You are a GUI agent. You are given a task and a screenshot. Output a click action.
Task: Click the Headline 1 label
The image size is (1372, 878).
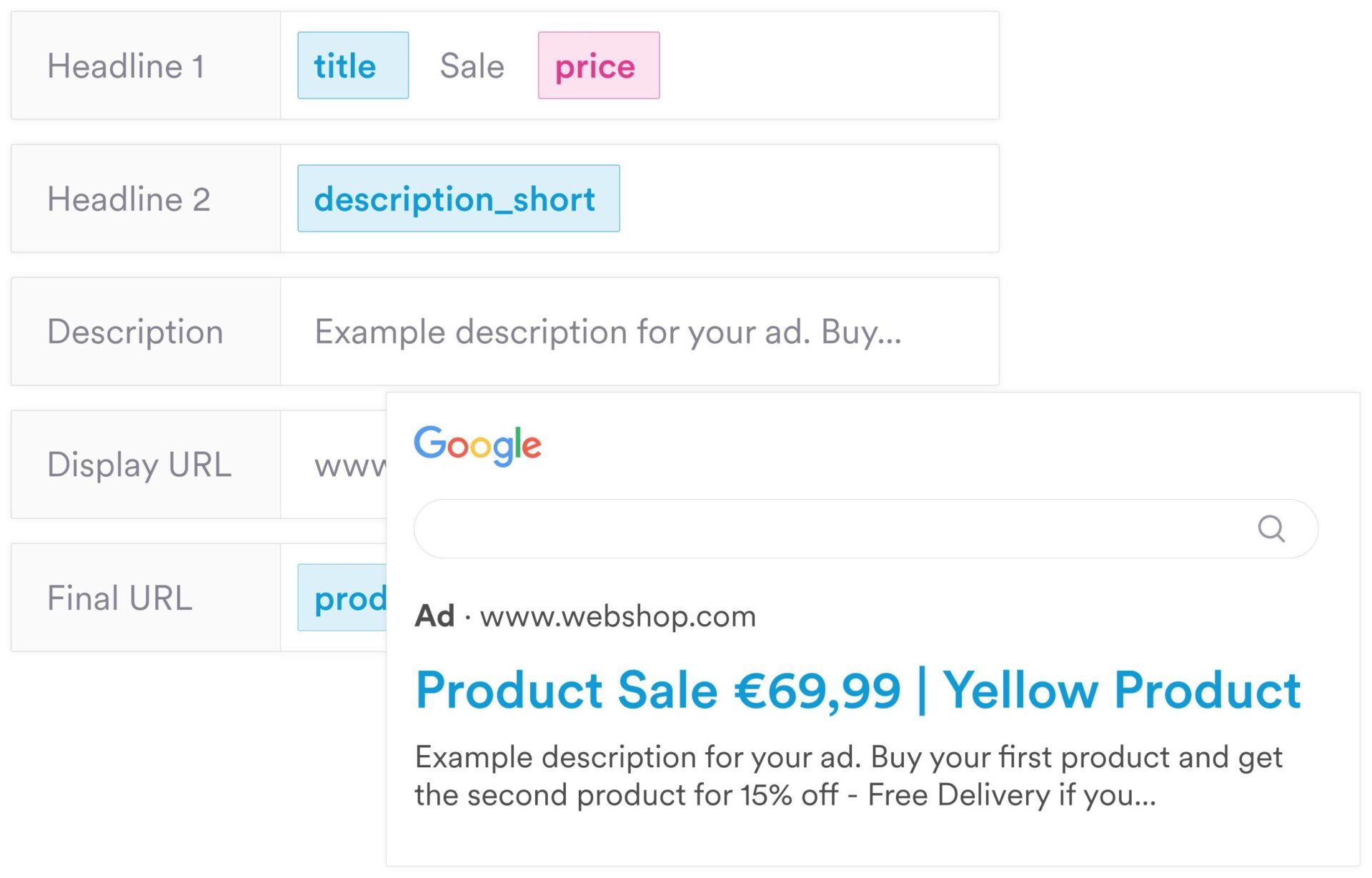click(126, 66)
